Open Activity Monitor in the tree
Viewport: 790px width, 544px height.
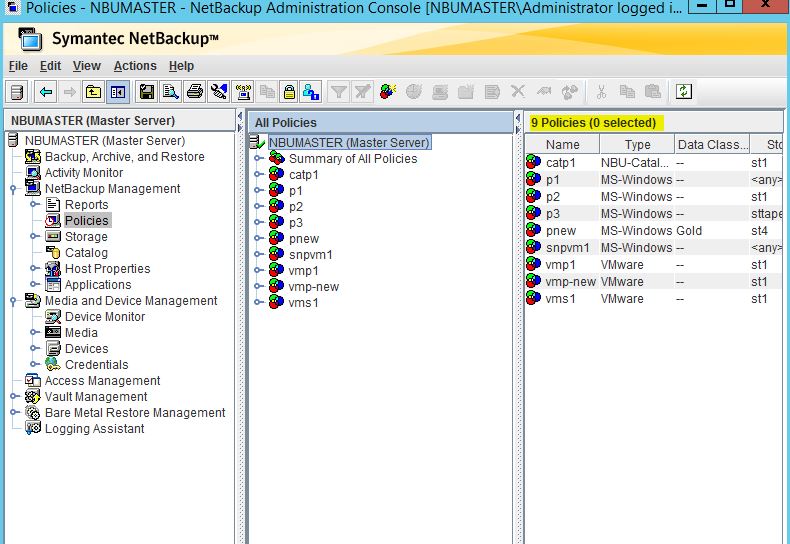84,173
